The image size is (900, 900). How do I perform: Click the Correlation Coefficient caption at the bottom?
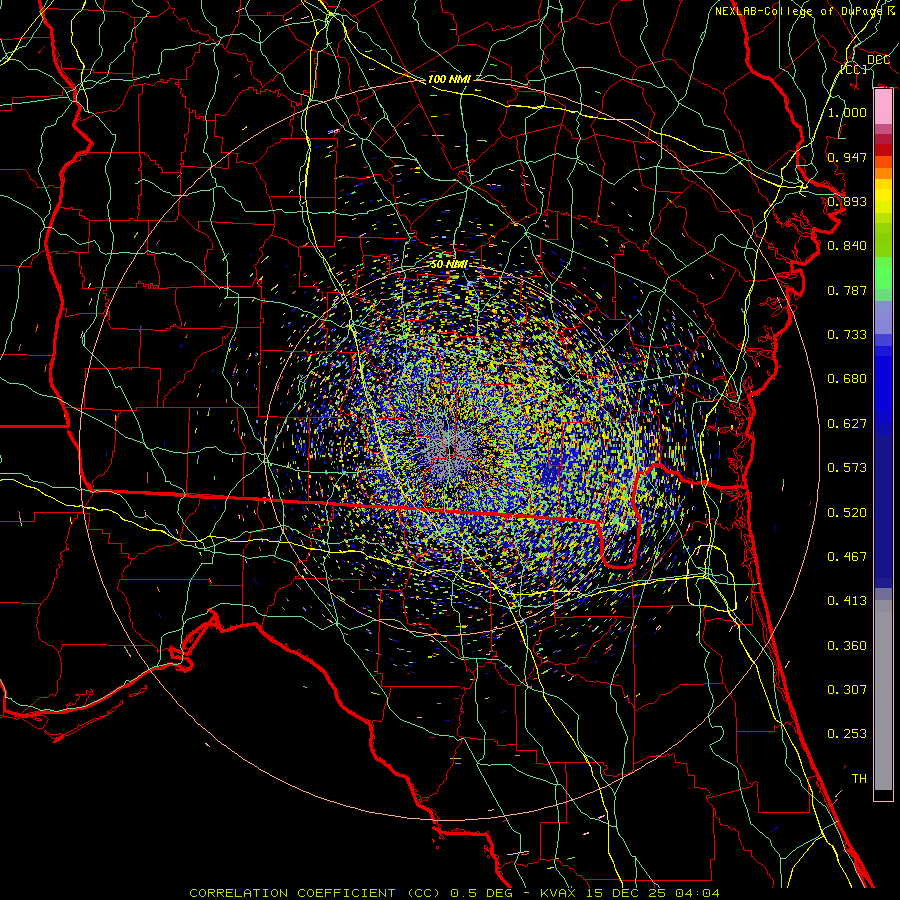coord(454,893)
